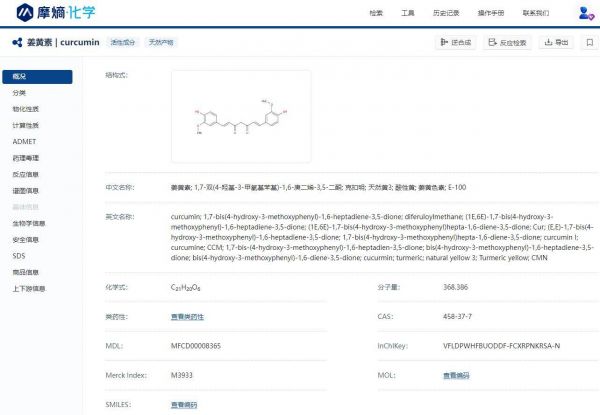
Task: Open 操作手册 in top navigation
Action: click(x=491, y=13)
